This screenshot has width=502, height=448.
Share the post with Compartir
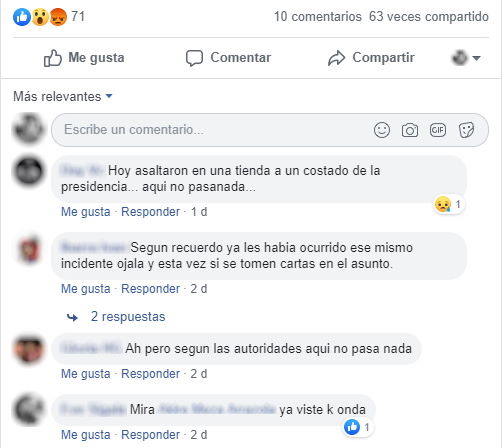371,58
